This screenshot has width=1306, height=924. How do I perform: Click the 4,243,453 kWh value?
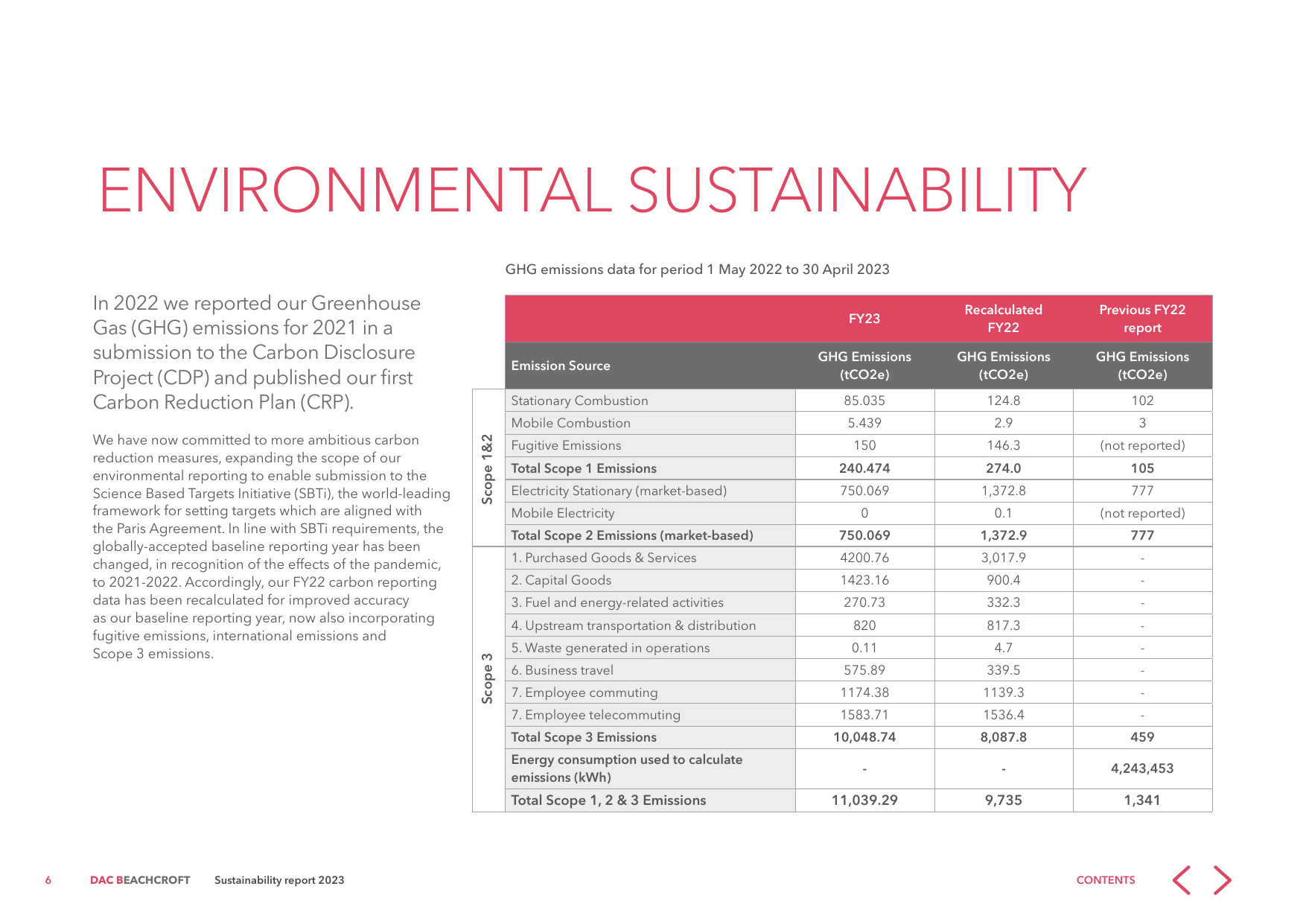pos(1142,768)
